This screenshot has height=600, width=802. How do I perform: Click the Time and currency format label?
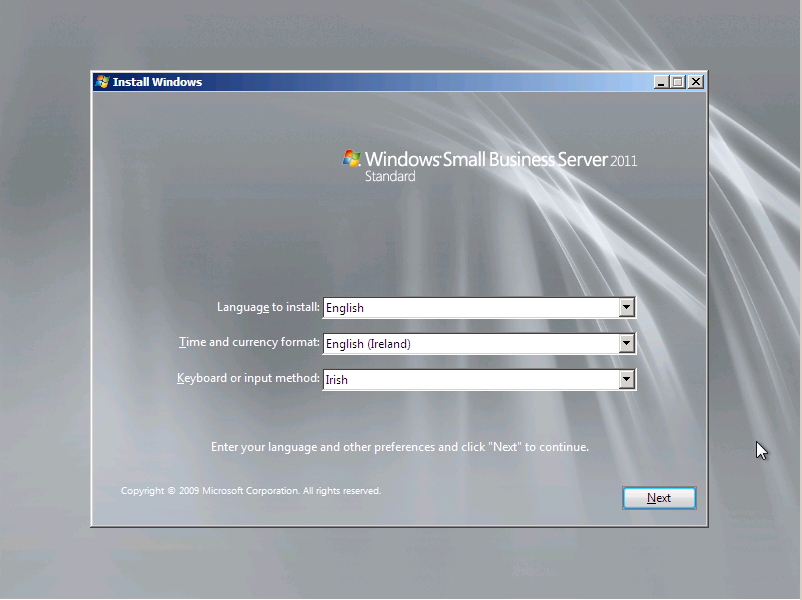[249, 342]
